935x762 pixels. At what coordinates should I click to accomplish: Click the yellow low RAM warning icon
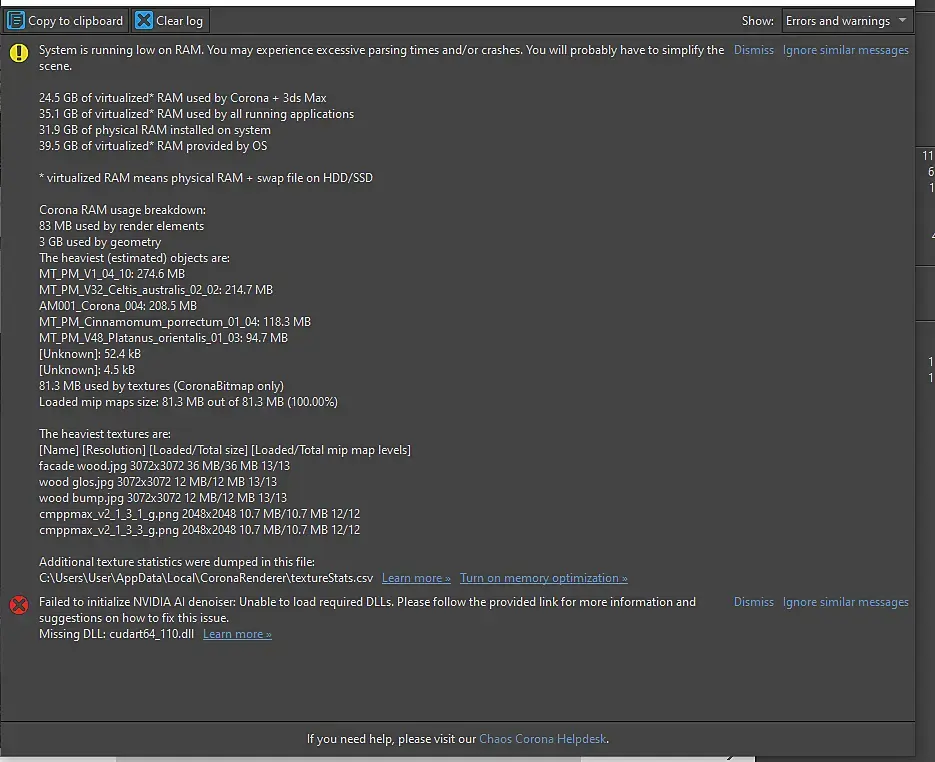point(19,53)
